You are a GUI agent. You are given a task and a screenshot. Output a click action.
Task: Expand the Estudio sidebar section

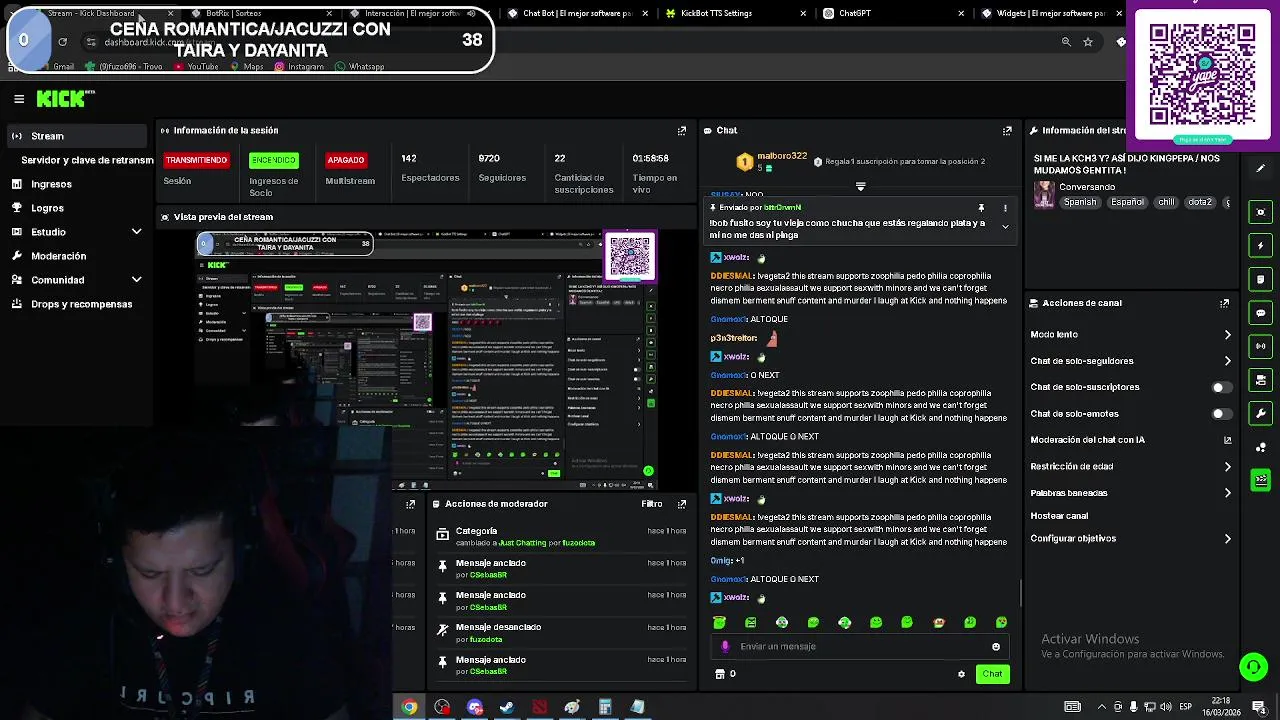[136, 232]
